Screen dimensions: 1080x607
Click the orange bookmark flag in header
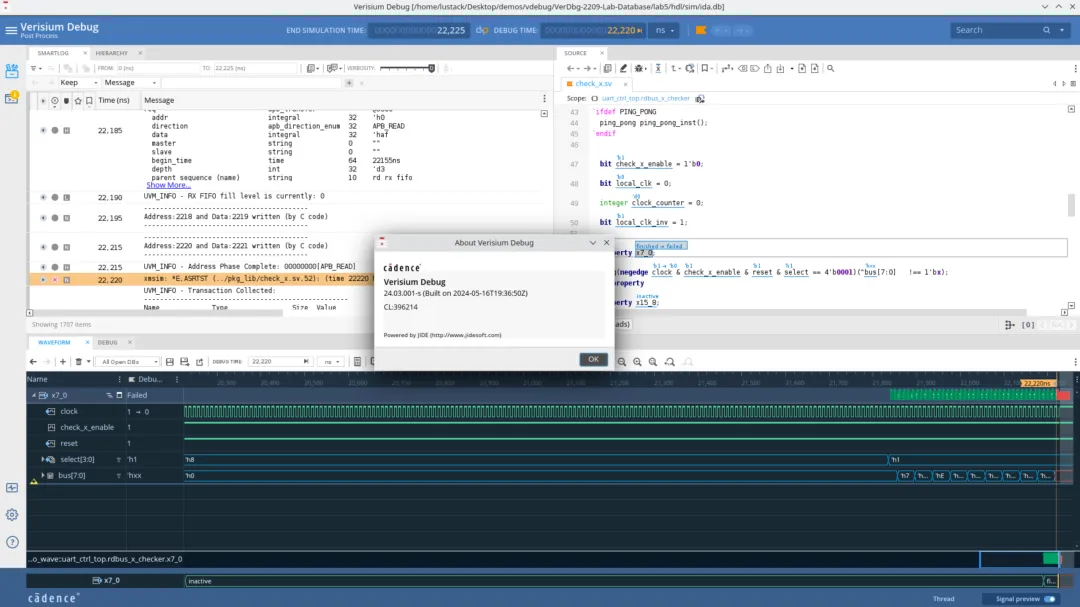tap(701, 30)
